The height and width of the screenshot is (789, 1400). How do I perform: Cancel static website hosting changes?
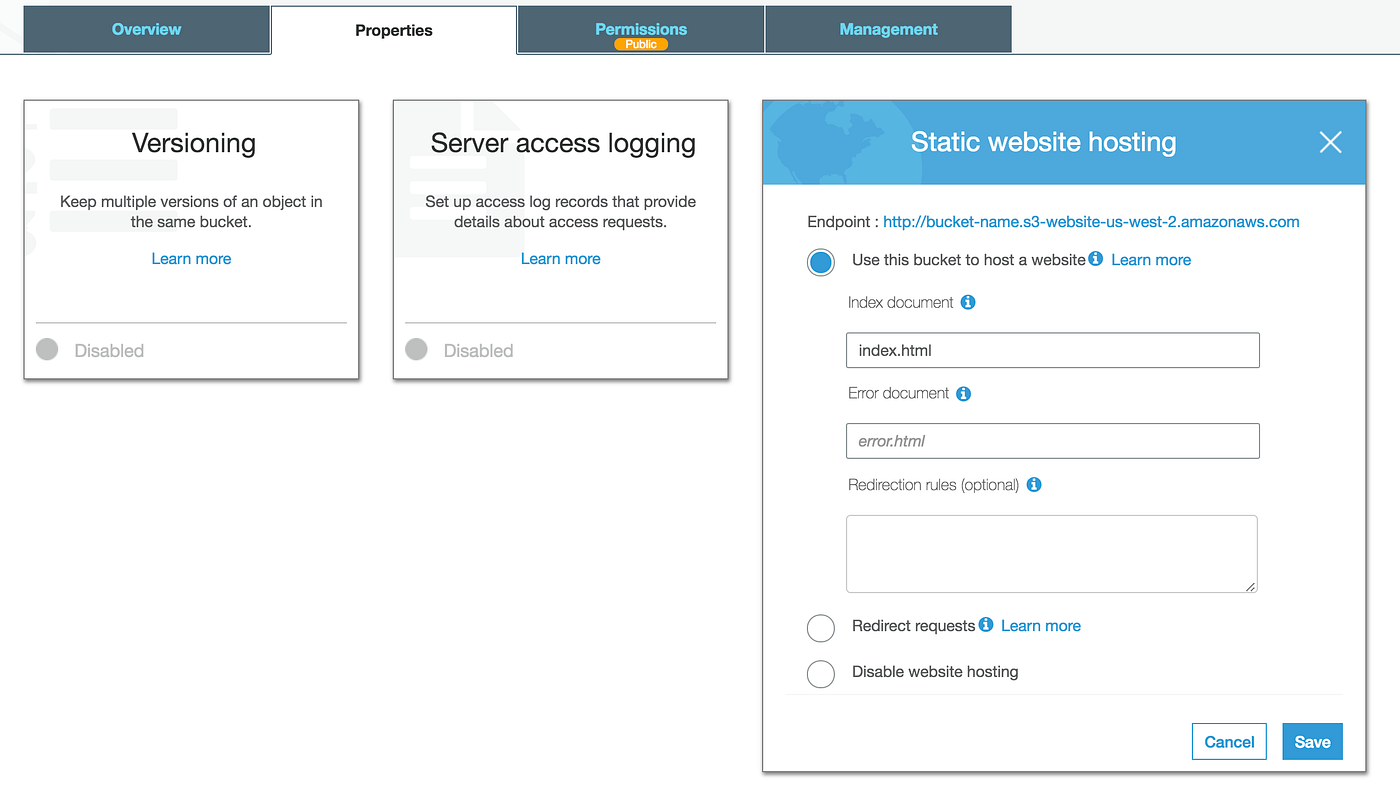click(x=1229, y=742)
